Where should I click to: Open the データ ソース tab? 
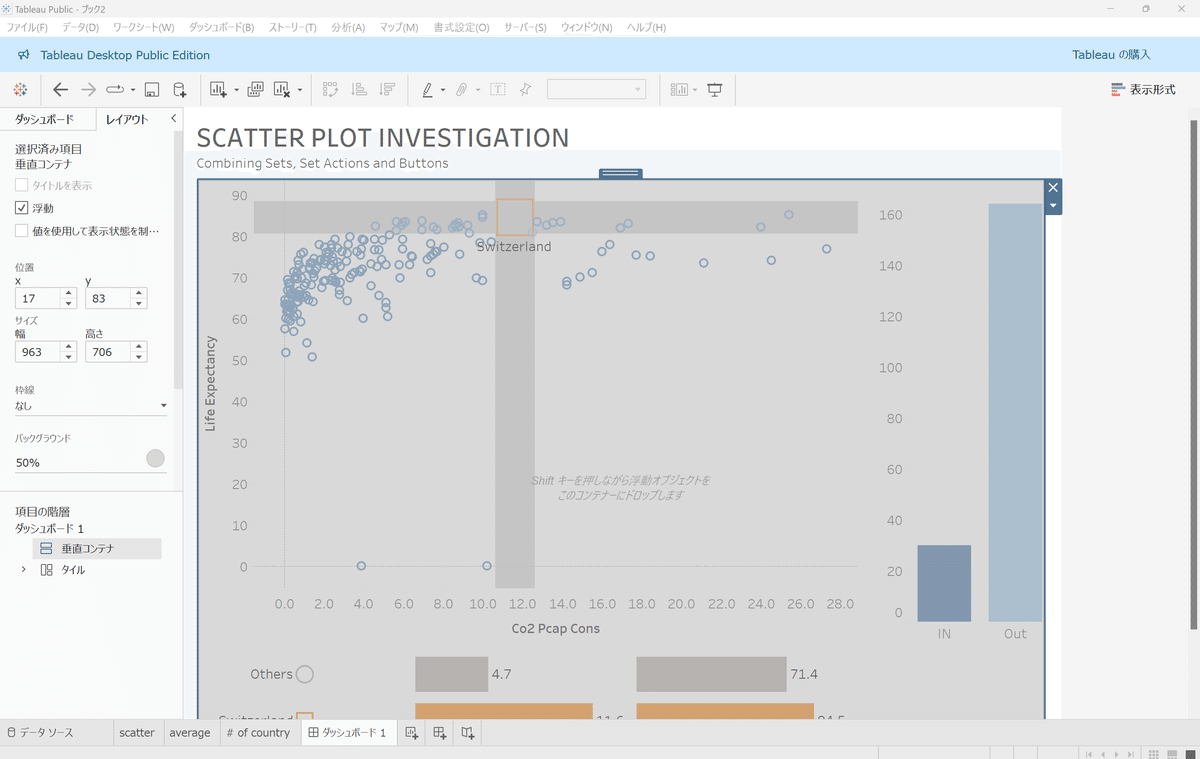click(x=40, y=733)
